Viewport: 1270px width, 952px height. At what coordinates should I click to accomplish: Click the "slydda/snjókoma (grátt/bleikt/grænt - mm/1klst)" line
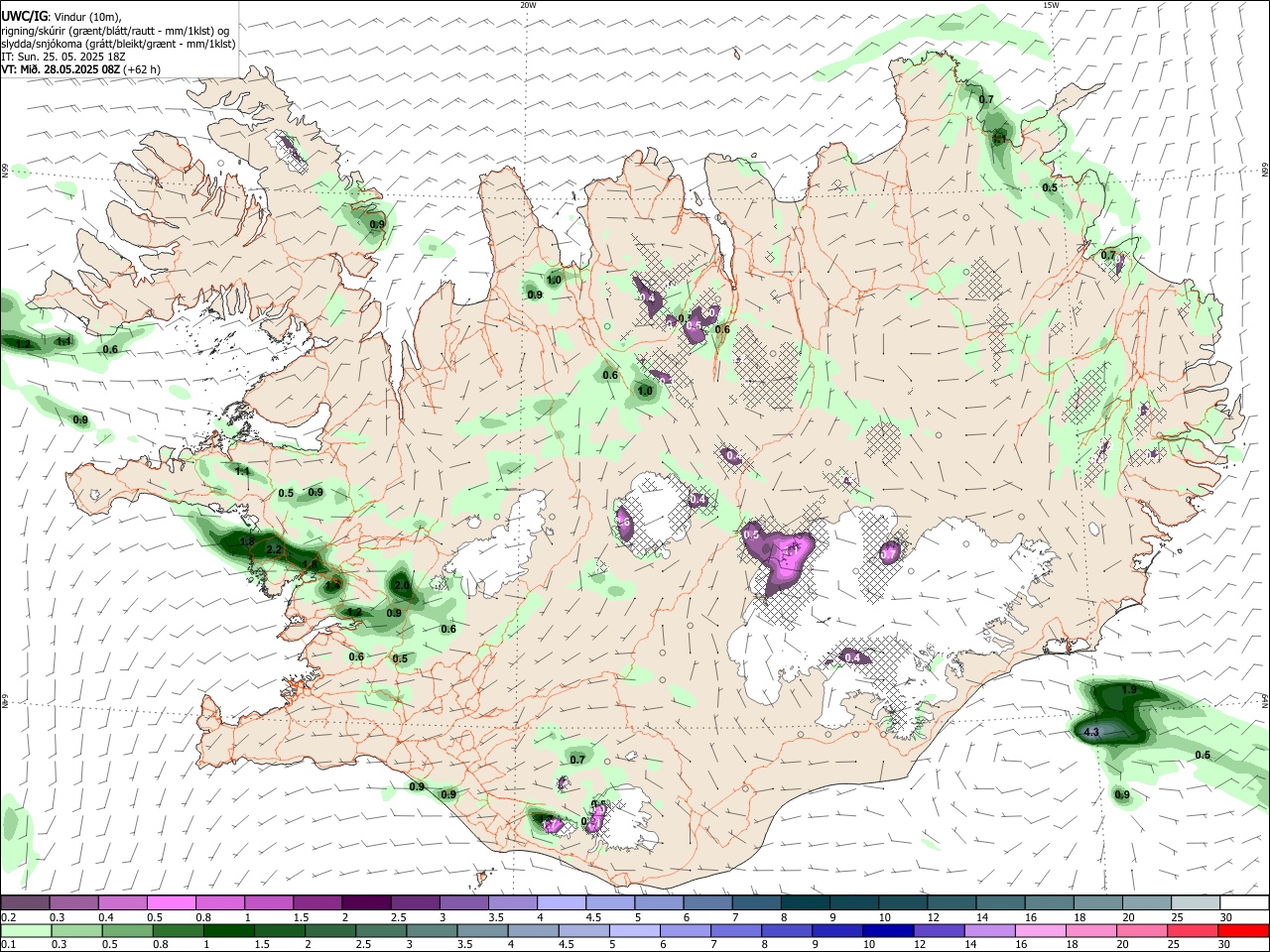tap(118, 44)
